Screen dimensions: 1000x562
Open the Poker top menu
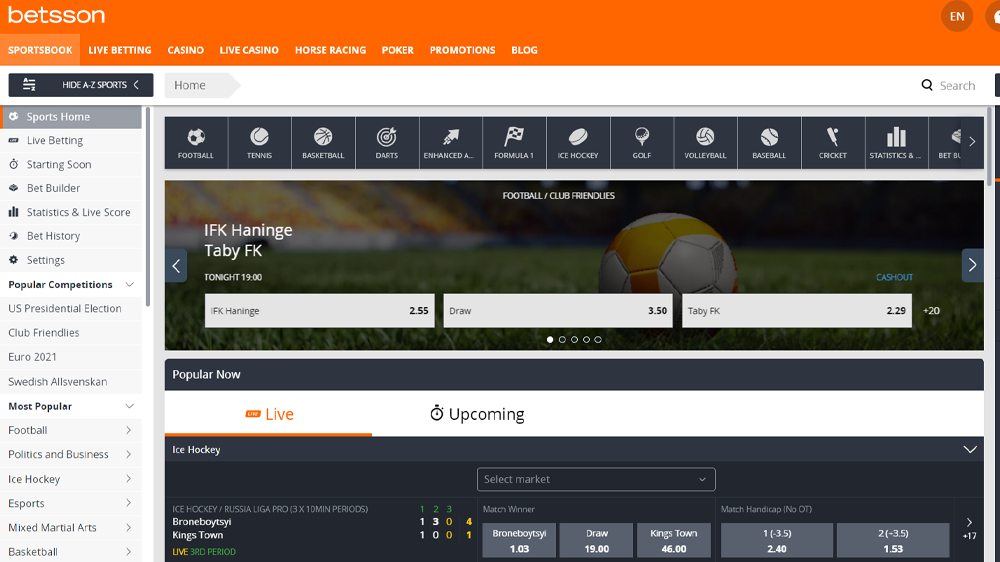click(x=398, y=50)
